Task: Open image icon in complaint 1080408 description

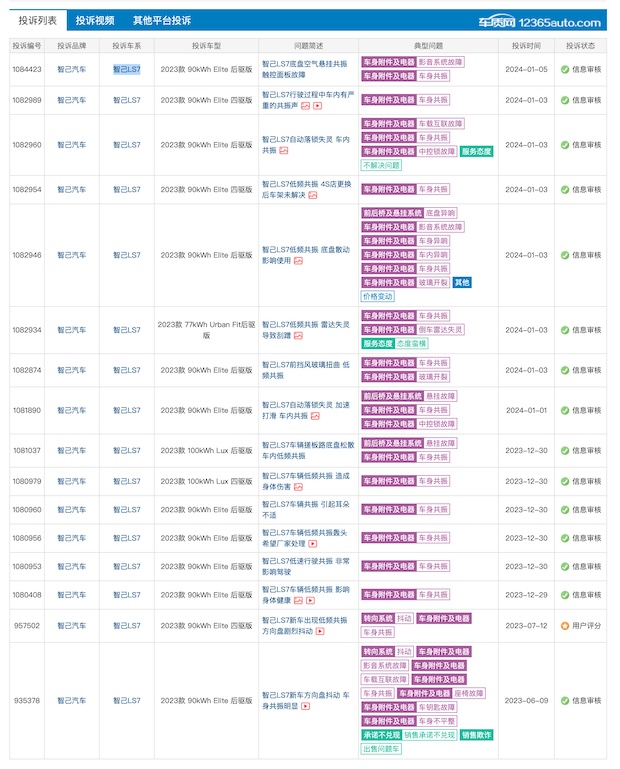Action: [x=298, y=601]
